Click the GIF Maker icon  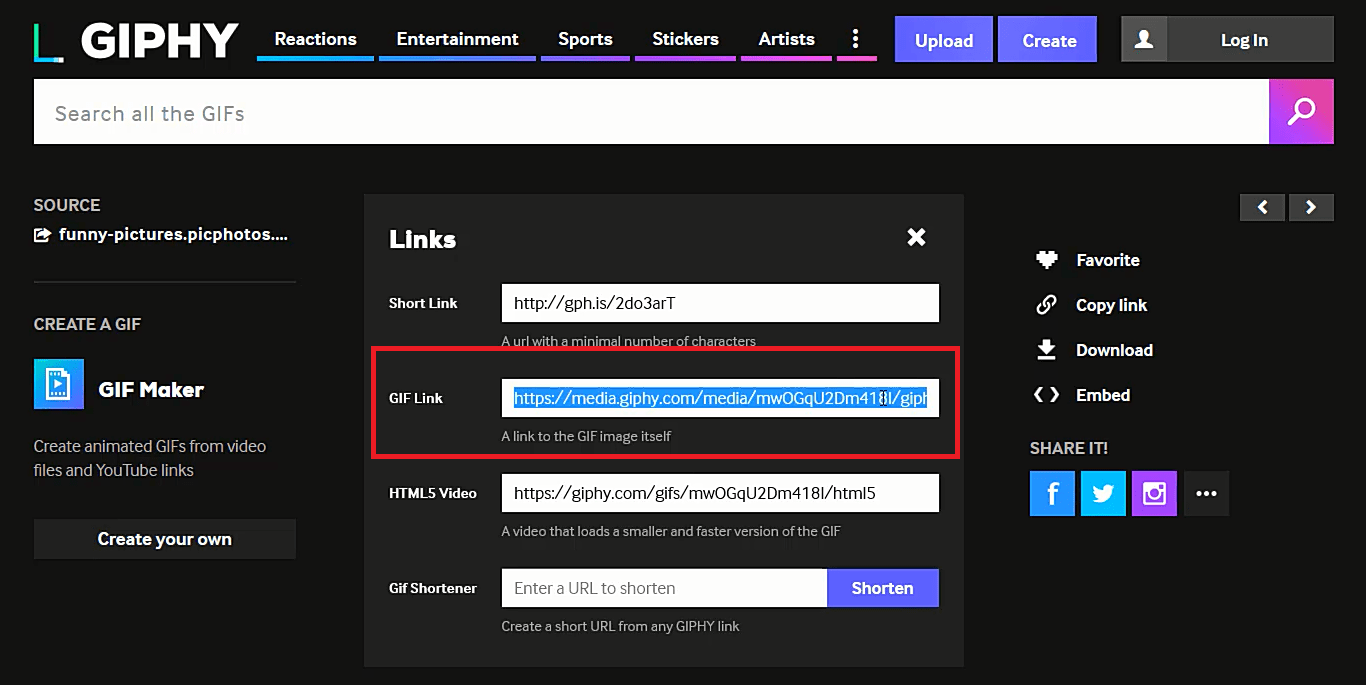(x=59, y=384)
